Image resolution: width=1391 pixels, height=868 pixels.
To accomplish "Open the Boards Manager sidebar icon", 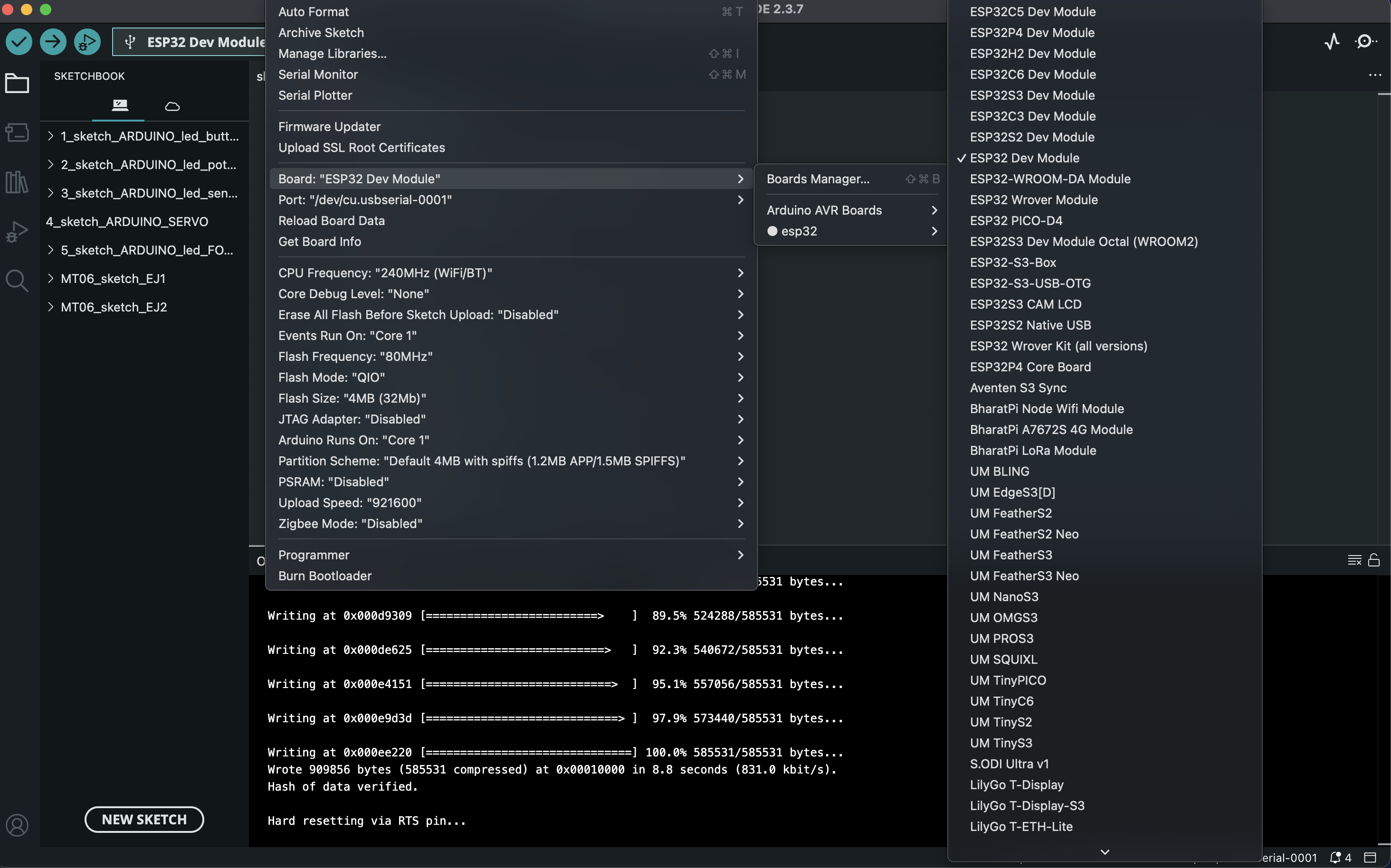I will 17,132.
